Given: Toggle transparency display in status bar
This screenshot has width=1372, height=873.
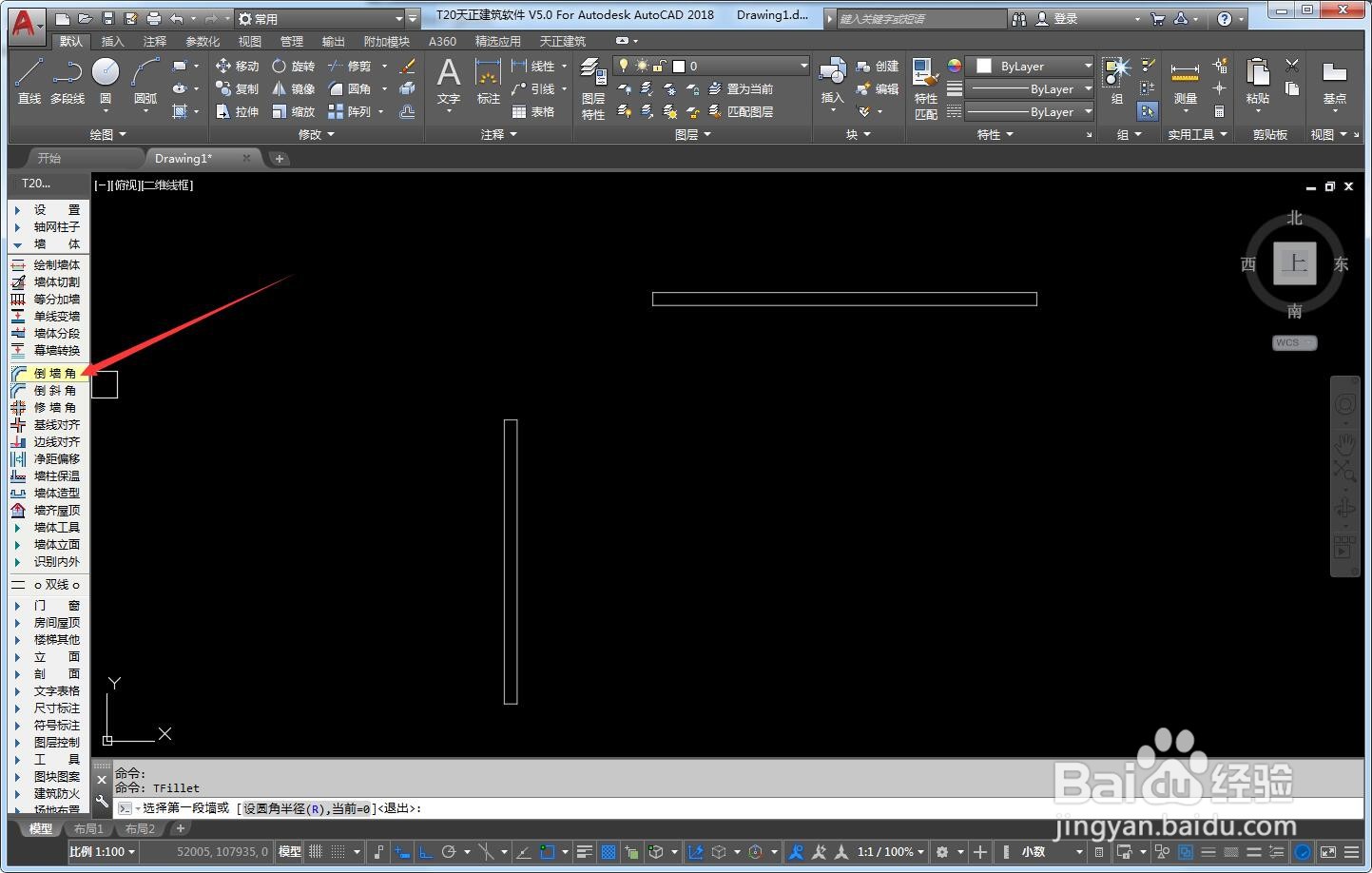Looking at the screenshot, I should point(609,852).
